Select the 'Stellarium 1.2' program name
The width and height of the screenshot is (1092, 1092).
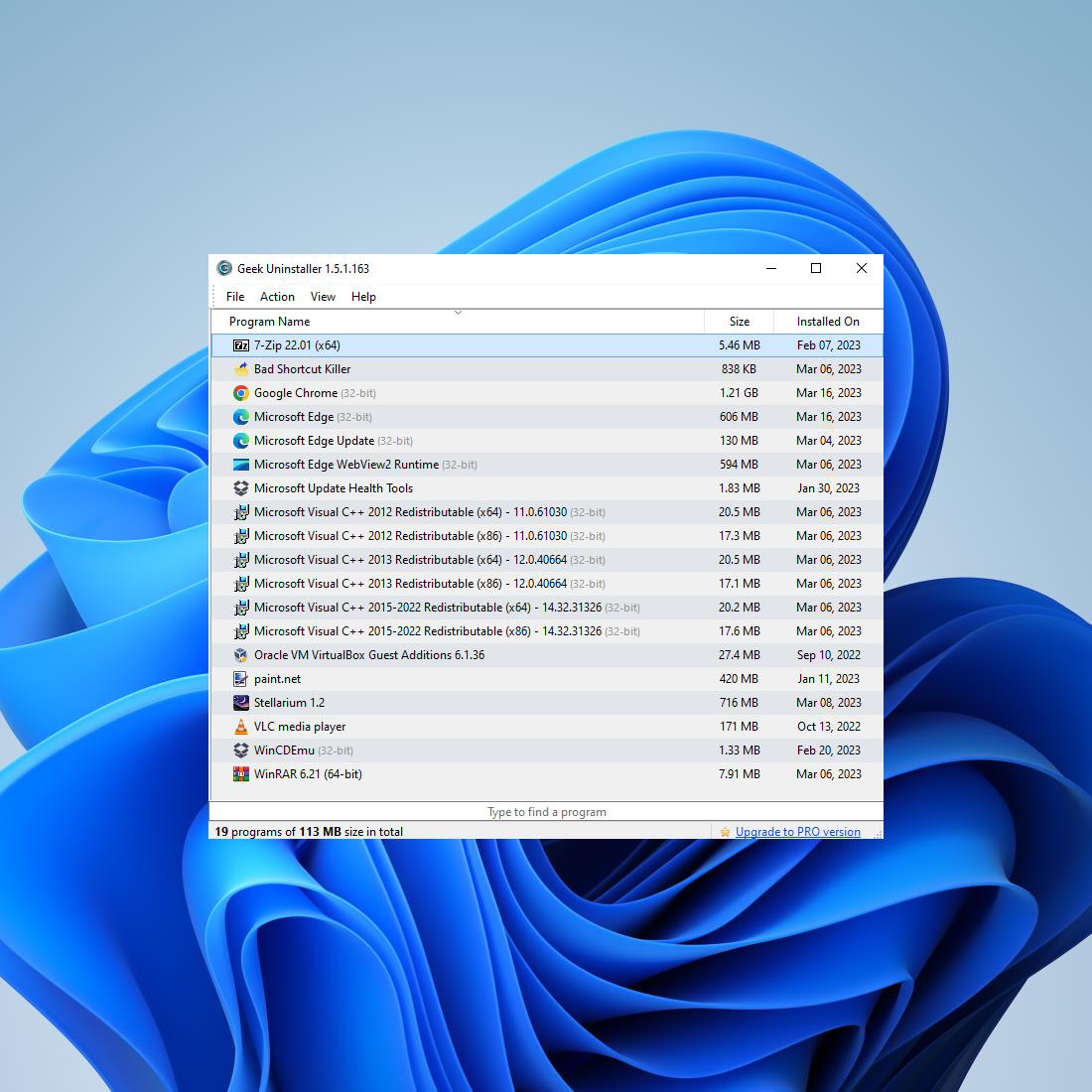pos(289,703)
